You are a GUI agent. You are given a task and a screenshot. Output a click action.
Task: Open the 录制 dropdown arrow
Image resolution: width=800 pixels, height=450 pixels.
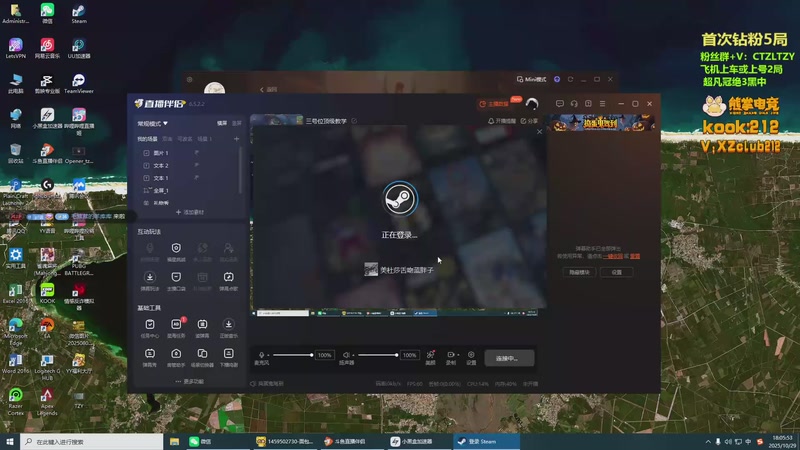(458, 355)
